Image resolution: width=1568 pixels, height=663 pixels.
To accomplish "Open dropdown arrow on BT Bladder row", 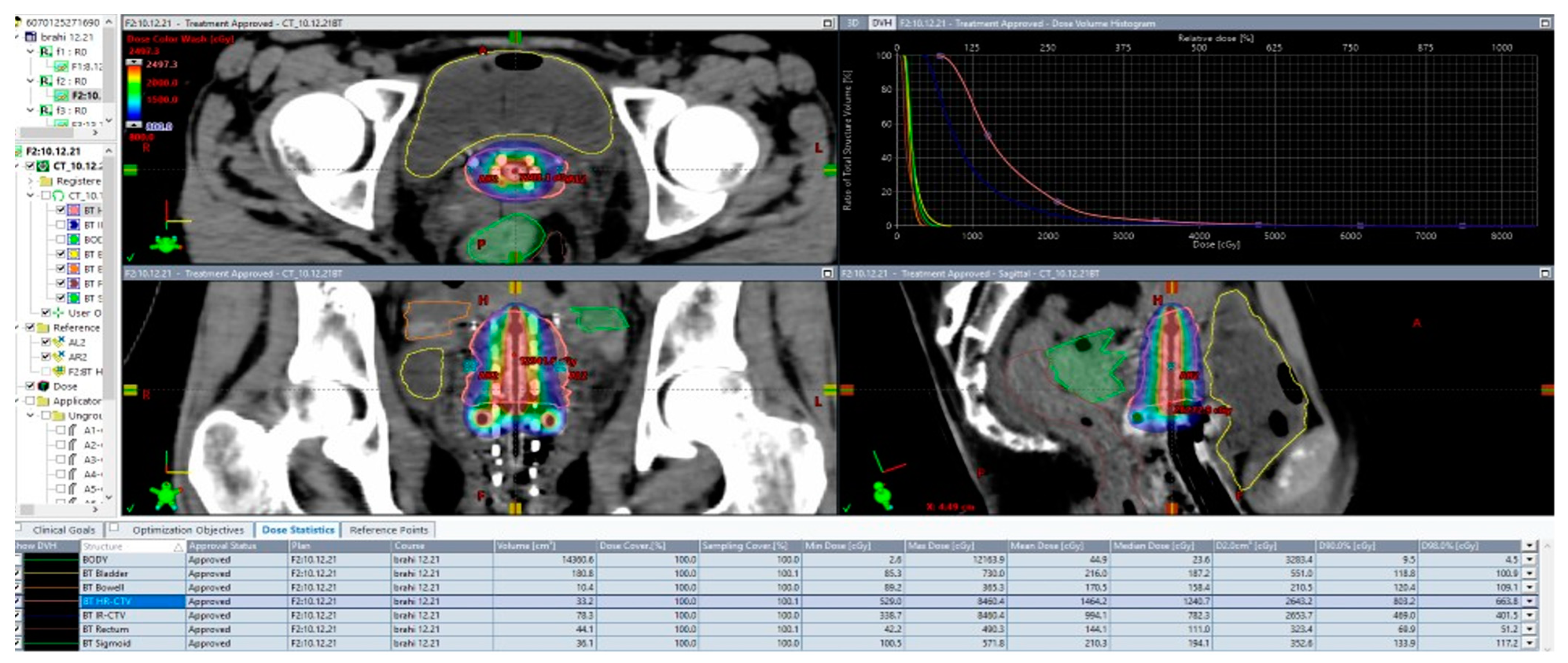I will [1530, 573].
